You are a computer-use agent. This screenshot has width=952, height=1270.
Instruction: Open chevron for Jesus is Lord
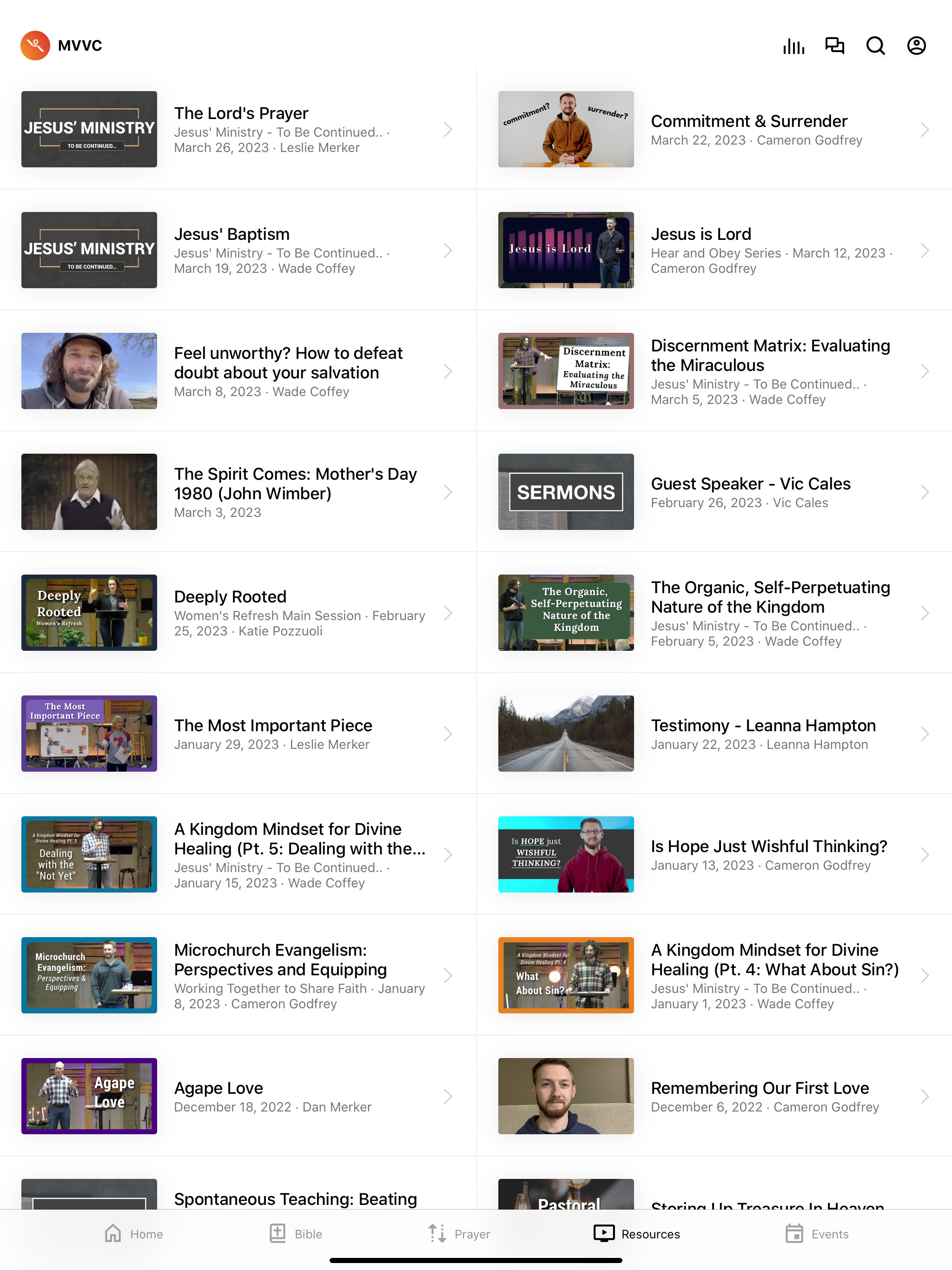click(925, 250)
